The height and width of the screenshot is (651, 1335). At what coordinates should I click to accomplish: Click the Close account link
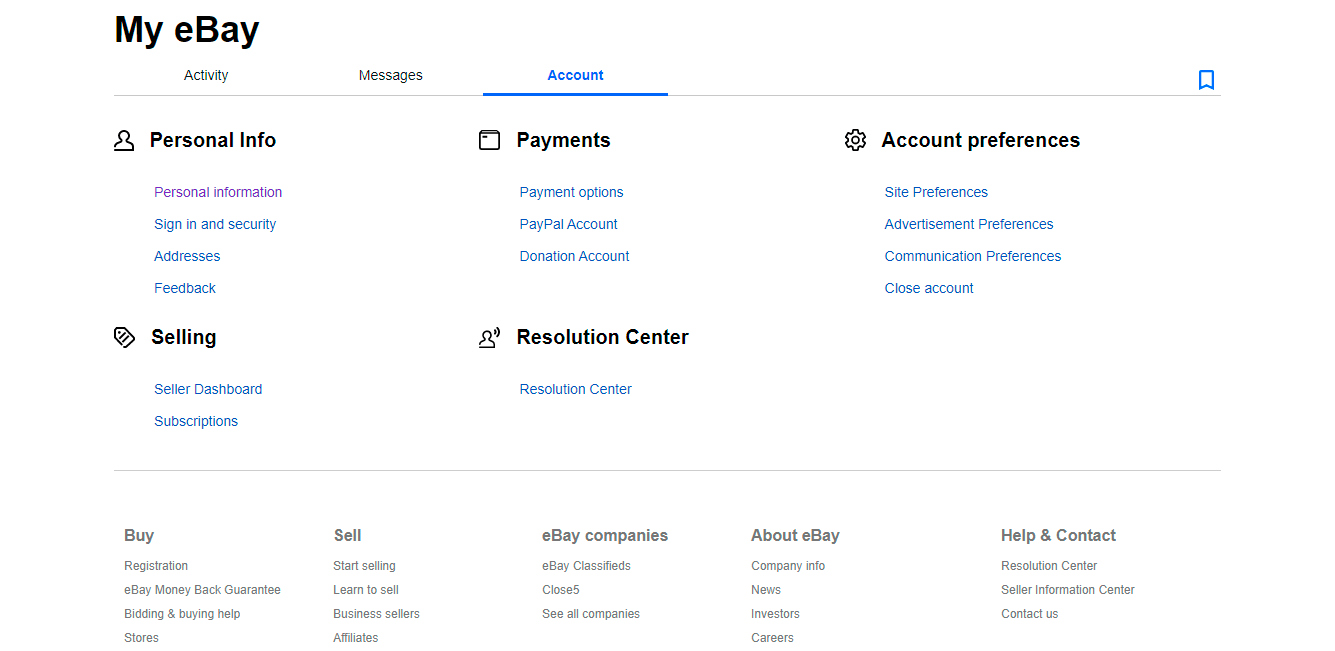(929, 288)
